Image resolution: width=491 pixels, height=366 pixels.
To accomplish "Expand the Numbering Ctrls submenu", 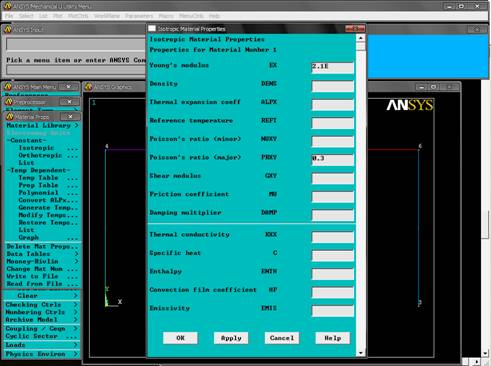I will coord(42,312).
